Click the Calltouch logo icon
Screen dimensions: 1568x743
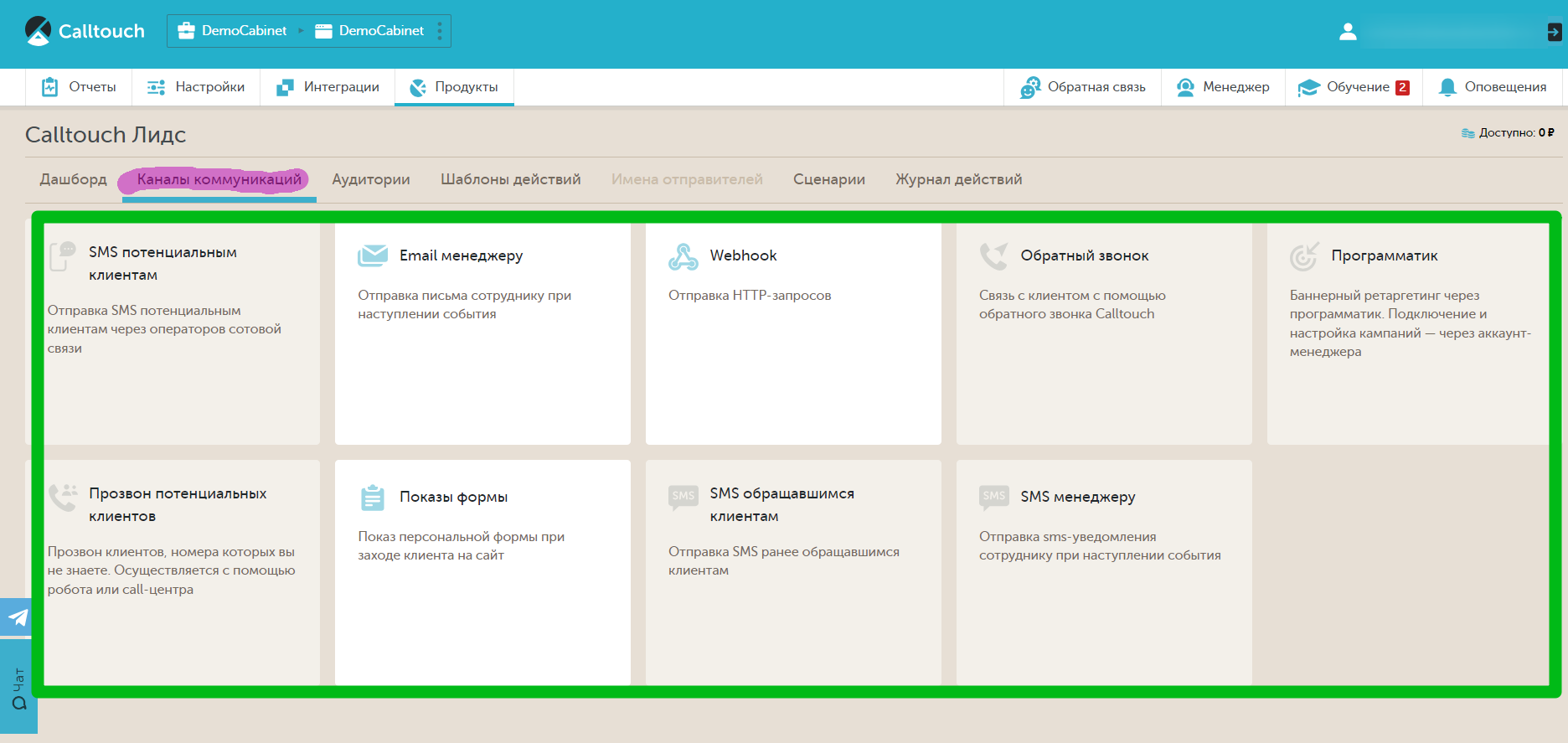click(39, 31)
